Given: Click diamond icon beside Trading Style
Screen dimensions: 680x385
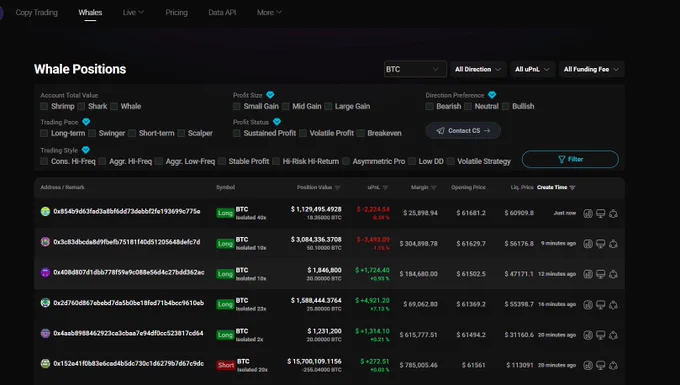Looking at the screenshot, I should [85, 150].
